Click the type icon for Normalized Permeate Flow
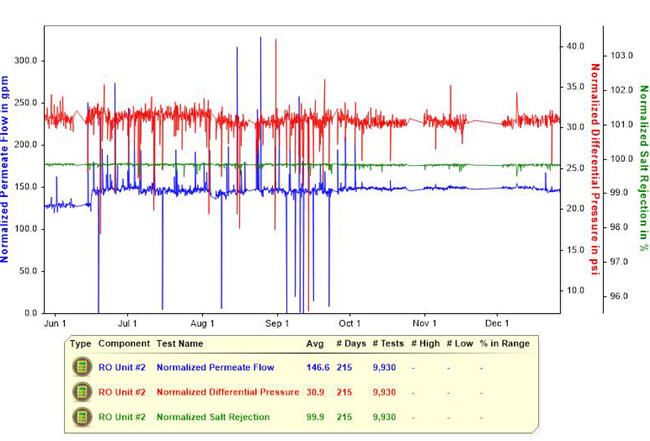This screenshot has width=650, height=441. (x=81, y=367)
